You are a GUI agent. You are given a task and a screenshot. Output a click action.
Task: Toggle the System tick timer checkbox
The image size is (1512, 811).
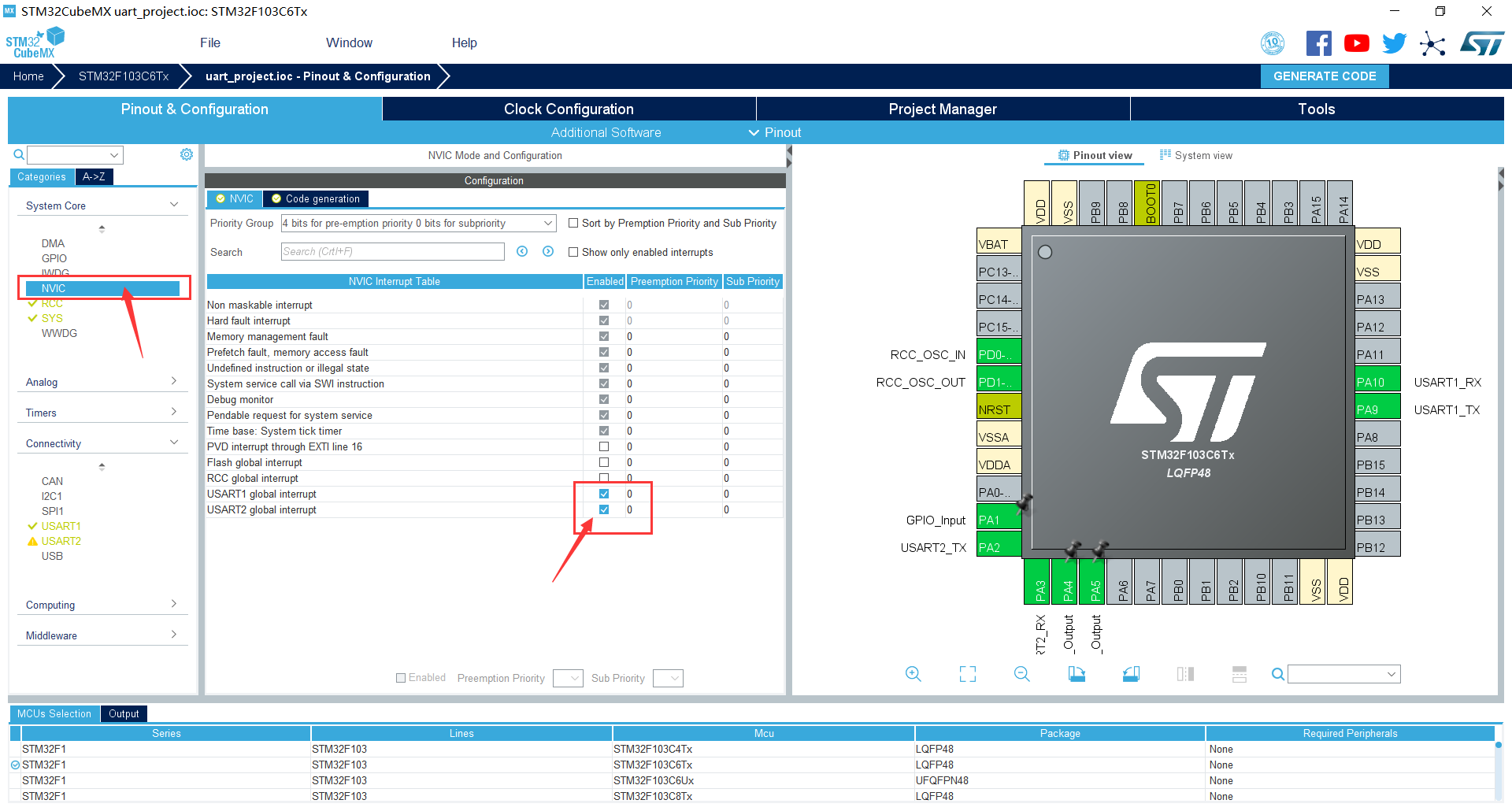coord(604,431)
